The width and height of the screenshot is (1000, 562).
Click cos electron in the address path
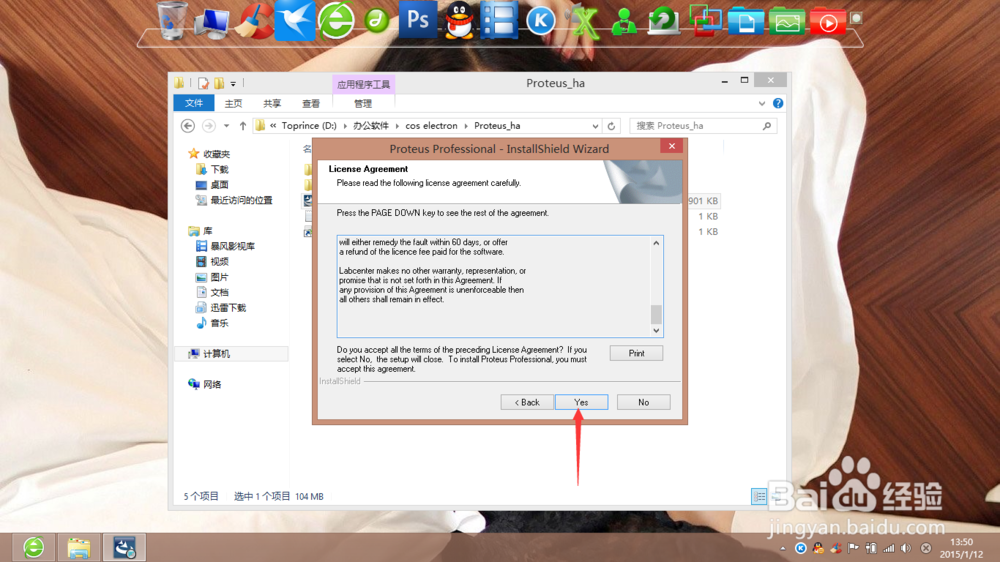click(x=432, y=126)
